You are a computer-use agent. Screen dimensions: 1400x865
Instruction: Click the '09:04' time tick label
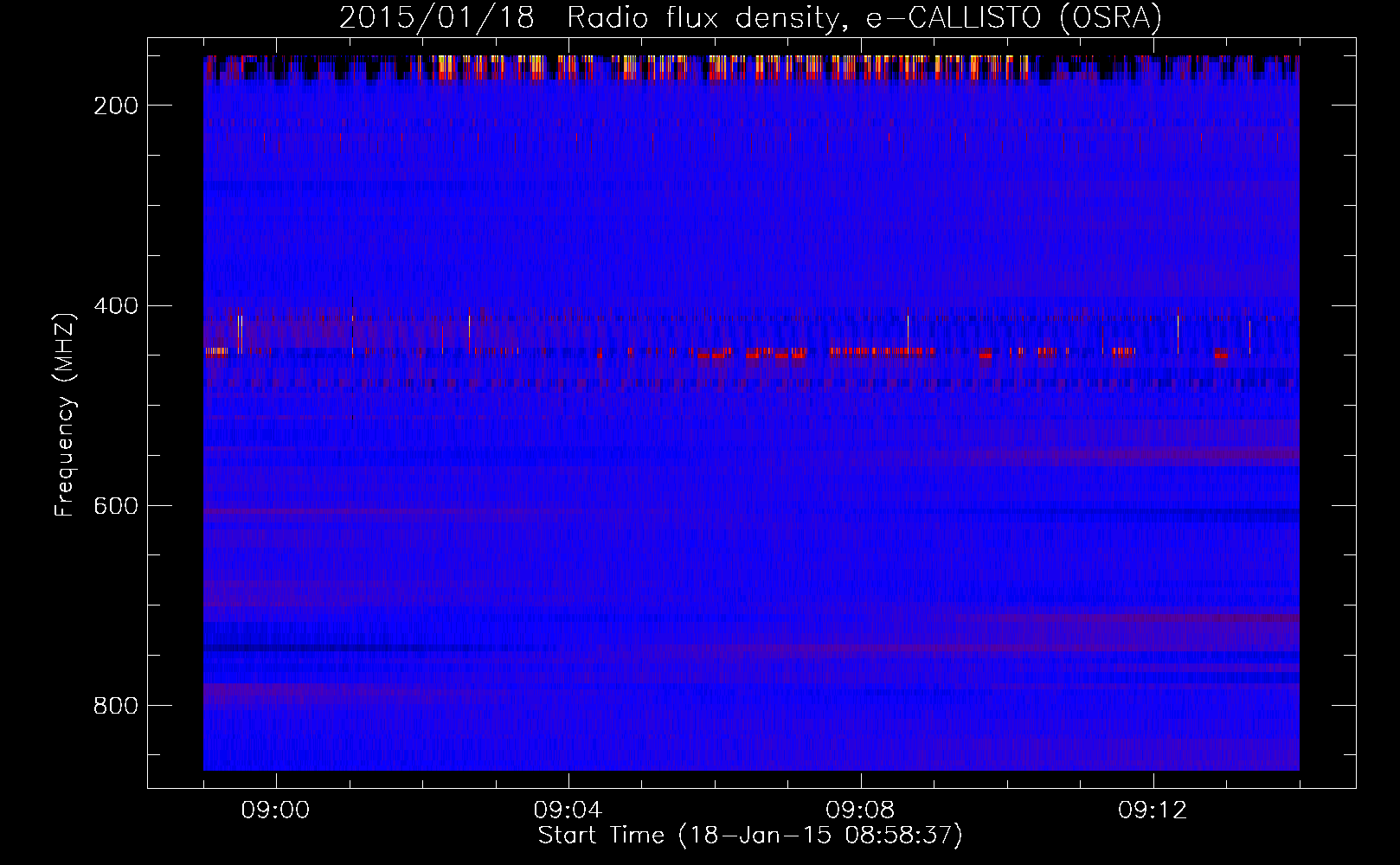pyautogui.click(x=568, y=811)
